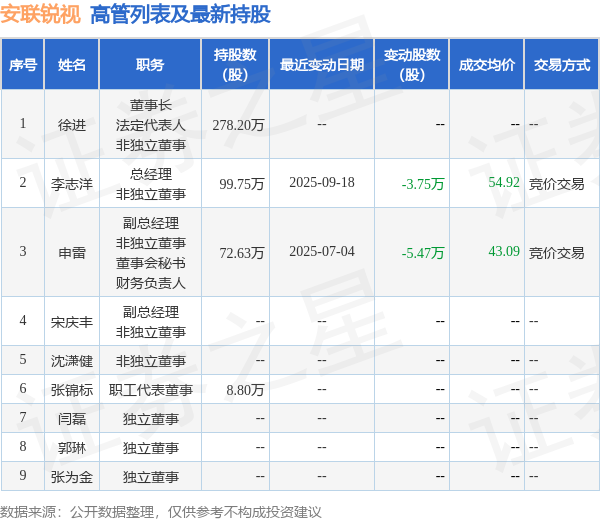
Task: Select the 最近变动日期 column header
Action: point(322,65)
